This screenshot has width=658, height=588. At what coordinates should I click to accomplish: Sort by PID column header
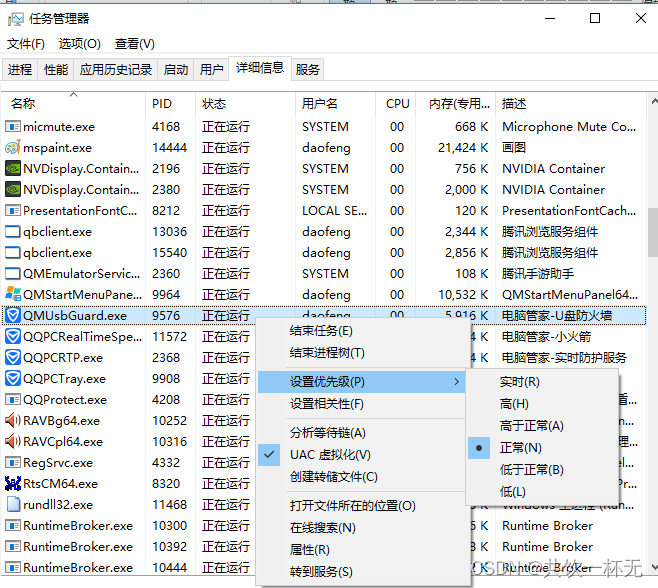click(170, 103)
